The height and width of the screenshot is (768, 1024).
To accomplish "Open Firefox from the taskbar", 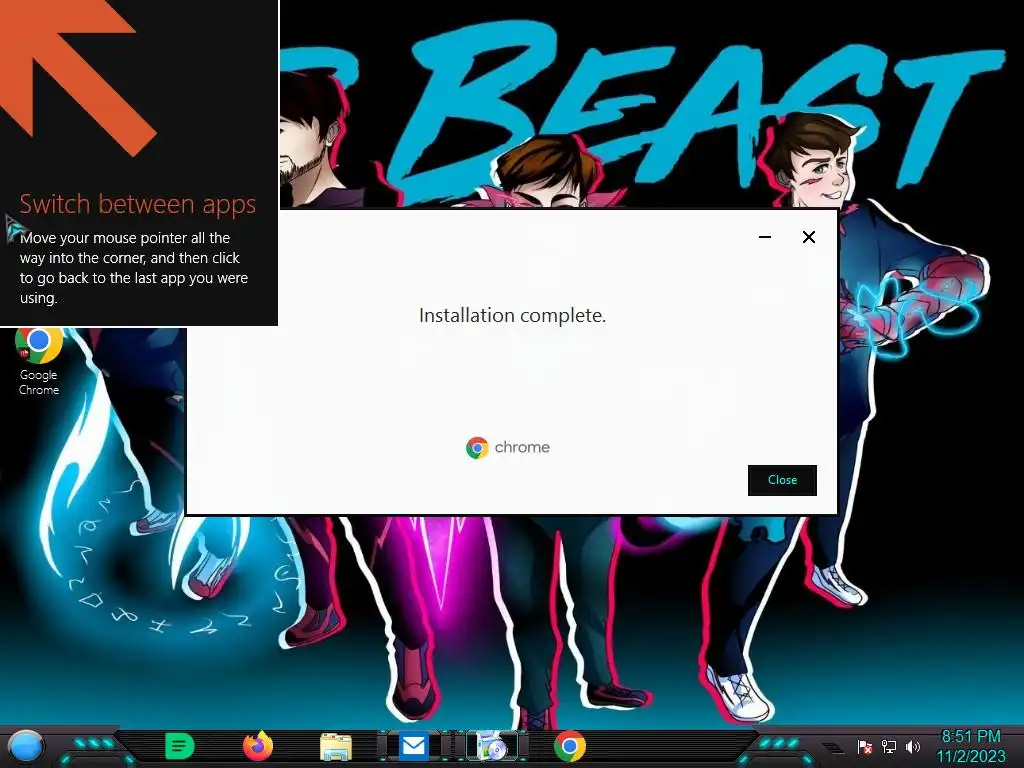I will tap(258, 746).
